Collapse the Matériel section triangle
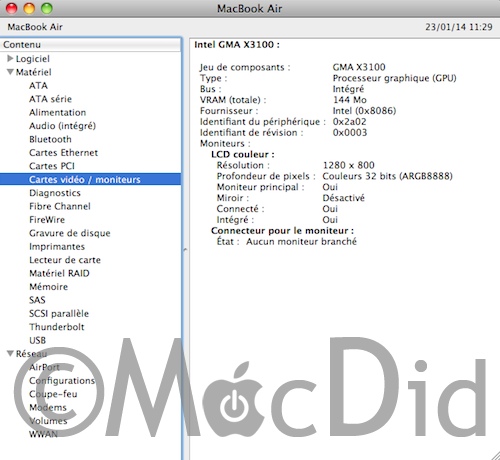This screenshot has height=460, width=500. click(x=10, y=72)
